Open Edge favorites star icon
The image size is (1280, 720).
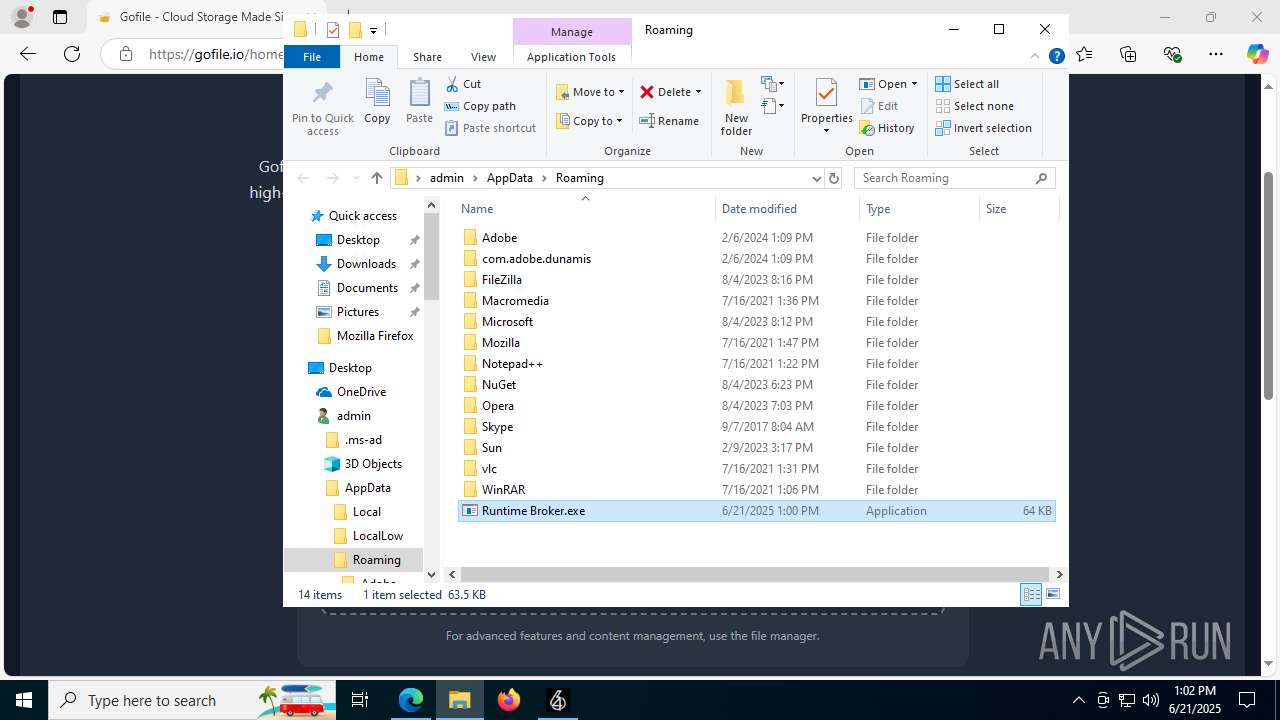click(x=1085, y=54)
